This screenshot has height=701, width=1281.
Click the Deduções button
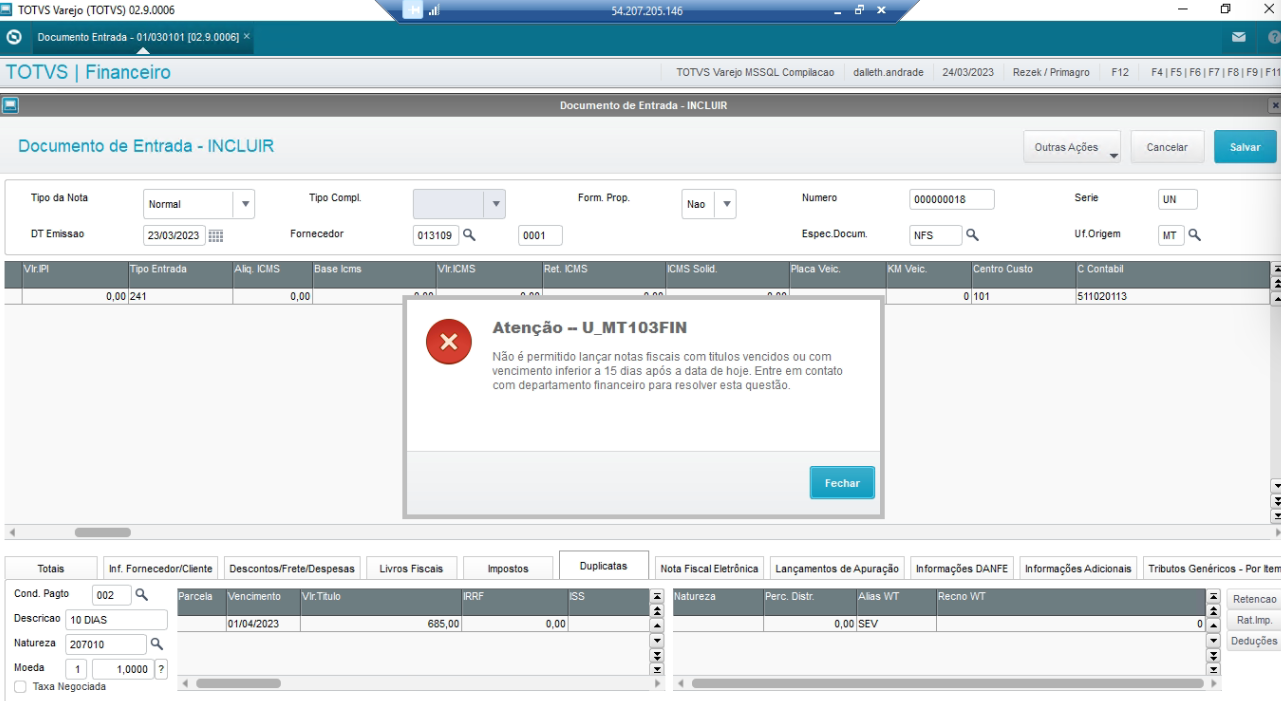1254,641
